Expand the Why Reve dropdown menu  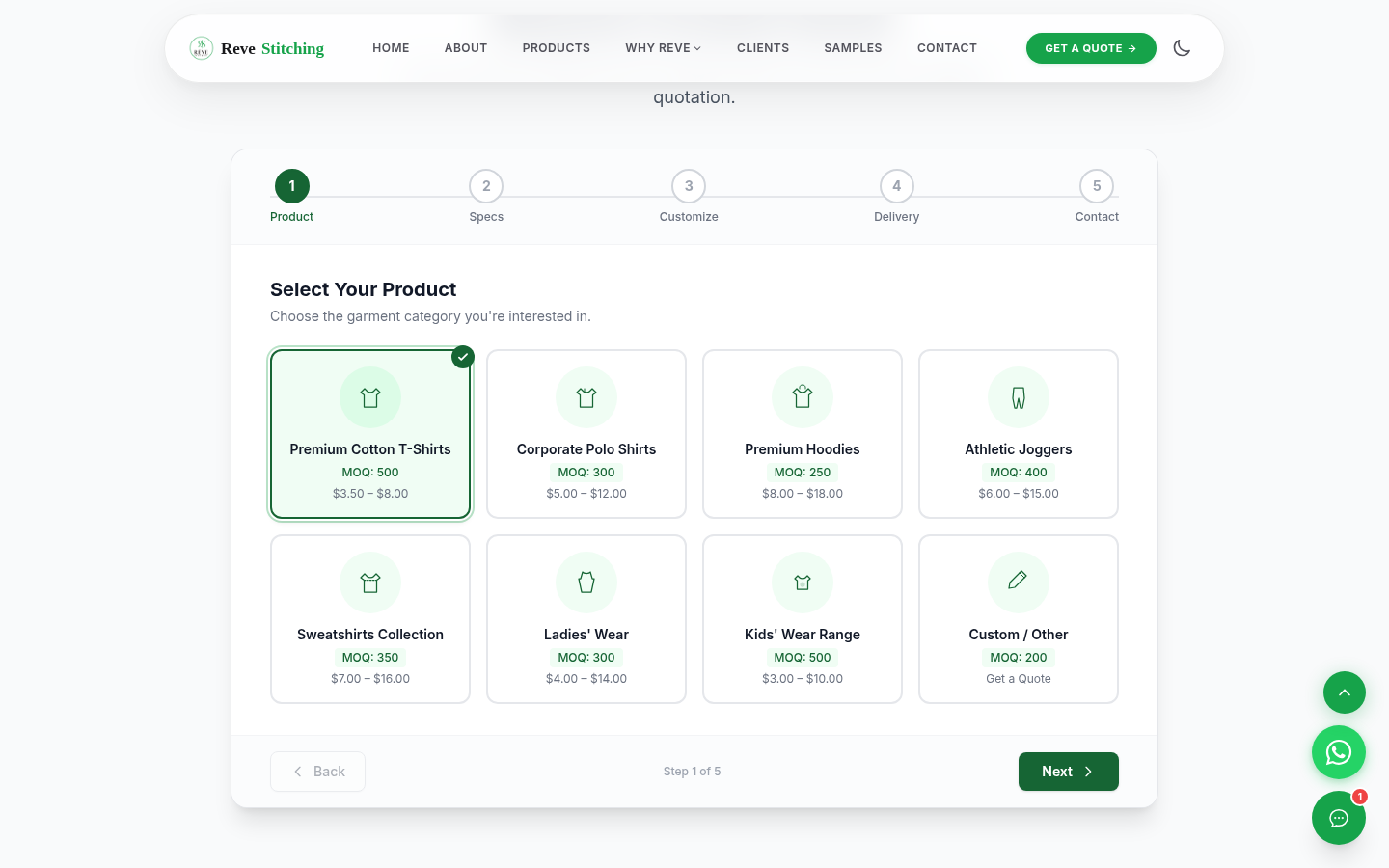[664, 48]
